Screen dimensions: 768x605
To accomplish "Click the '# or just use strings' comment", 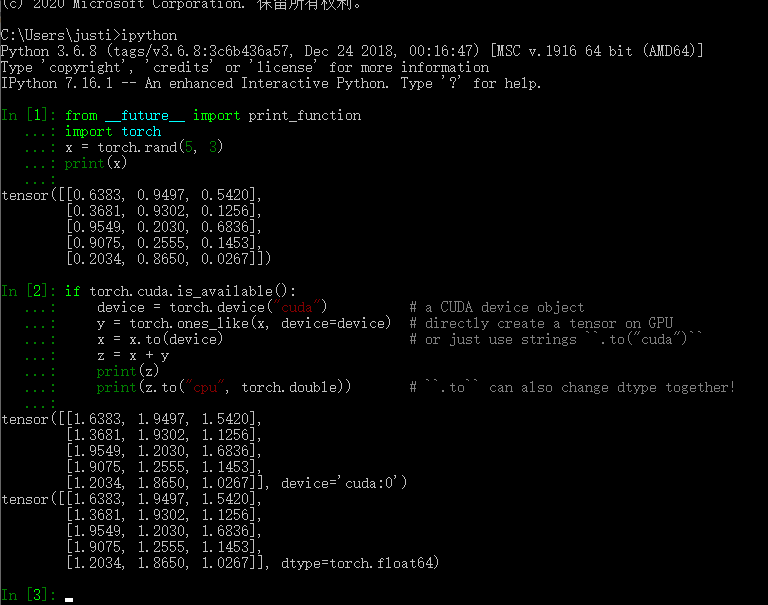I will [x=556, y=339].
